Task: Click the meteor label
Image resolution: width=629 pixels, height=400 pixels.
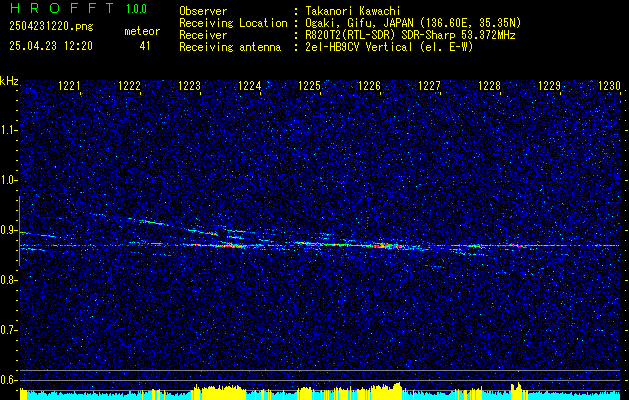Action: (x=142, y=31)
